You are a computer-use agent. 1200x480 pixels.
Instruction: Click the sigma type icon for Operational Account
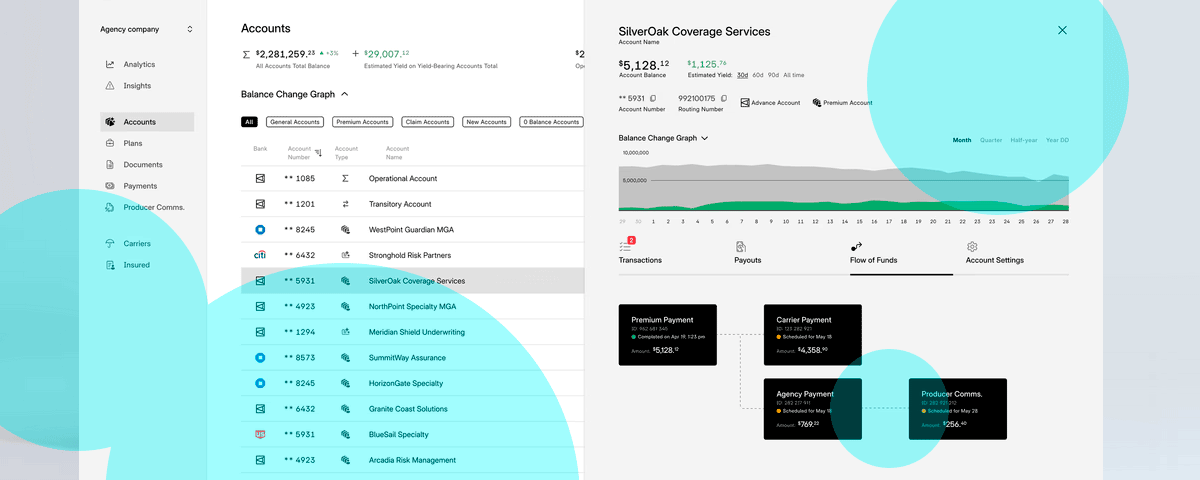tap(345, 178)
